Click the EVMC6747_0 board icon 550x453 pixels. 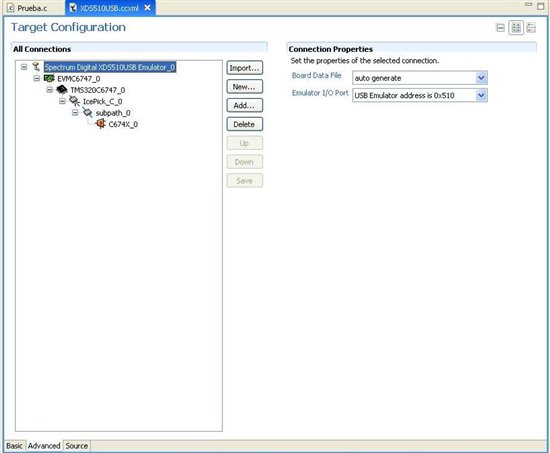click(49, 78)
